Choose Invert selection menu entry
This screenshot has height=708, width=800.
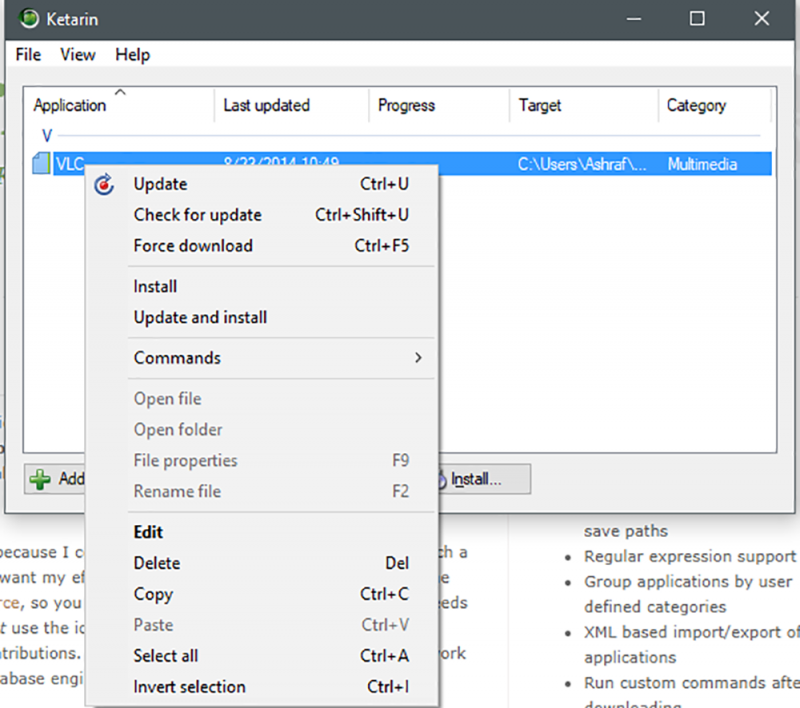coord(189,687)
